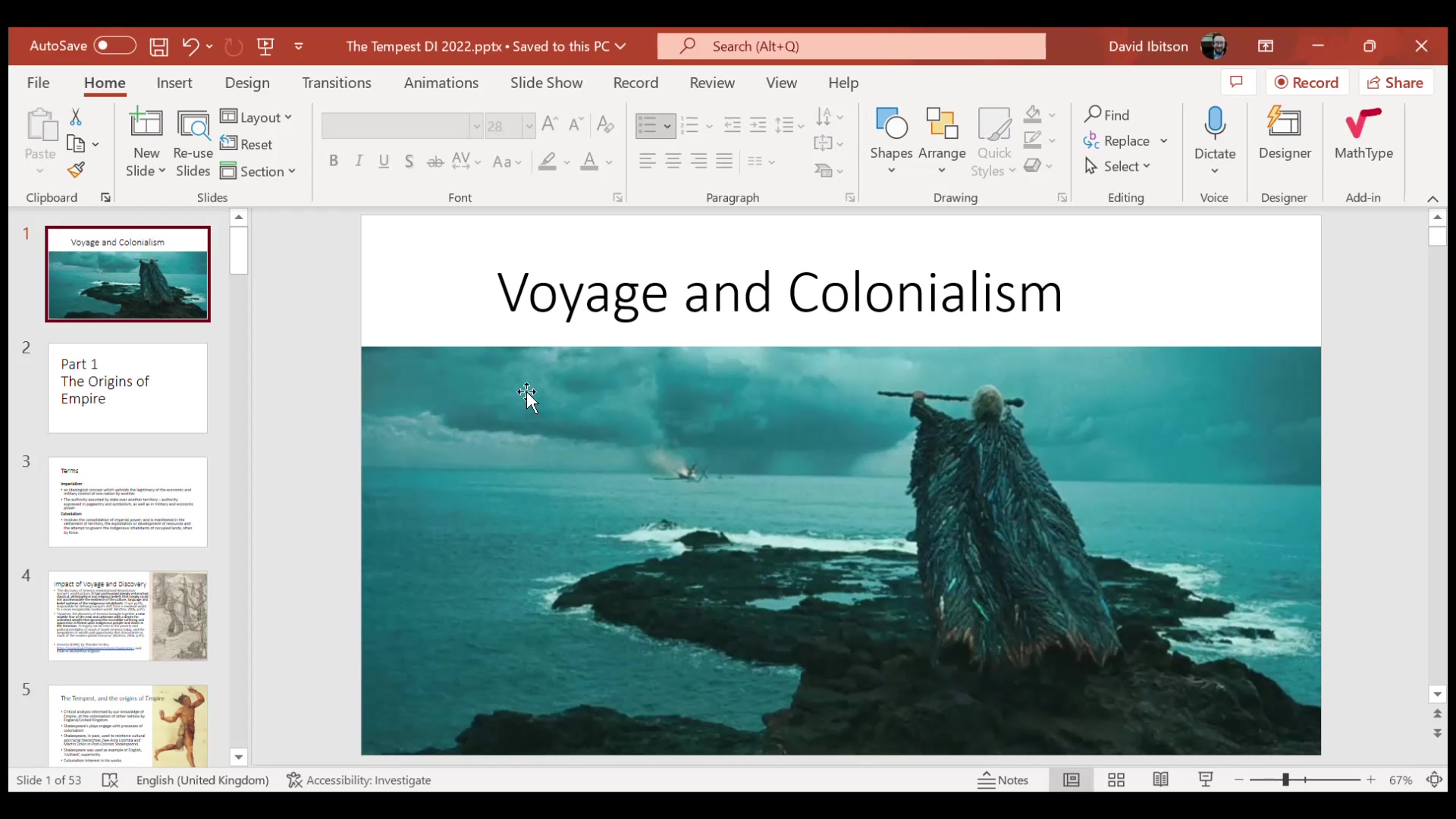Open the Slide Show tab
The image size is (1456, 819).
pyautogui.click(x=546, y=83)
